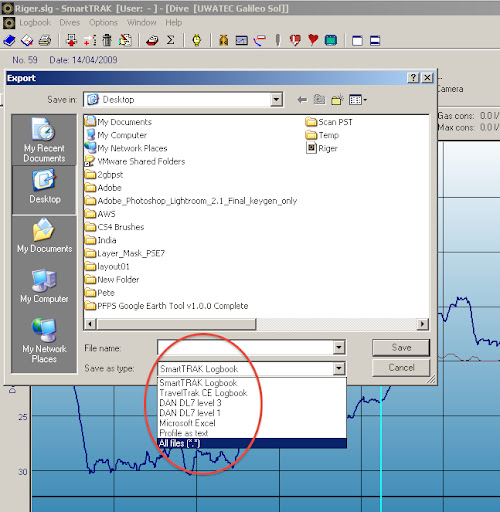Image resolution: width=500 pixels, height=512 pixels.
Task: Click the gray thermometer toolbar icon
Action: tap(277, 40)
